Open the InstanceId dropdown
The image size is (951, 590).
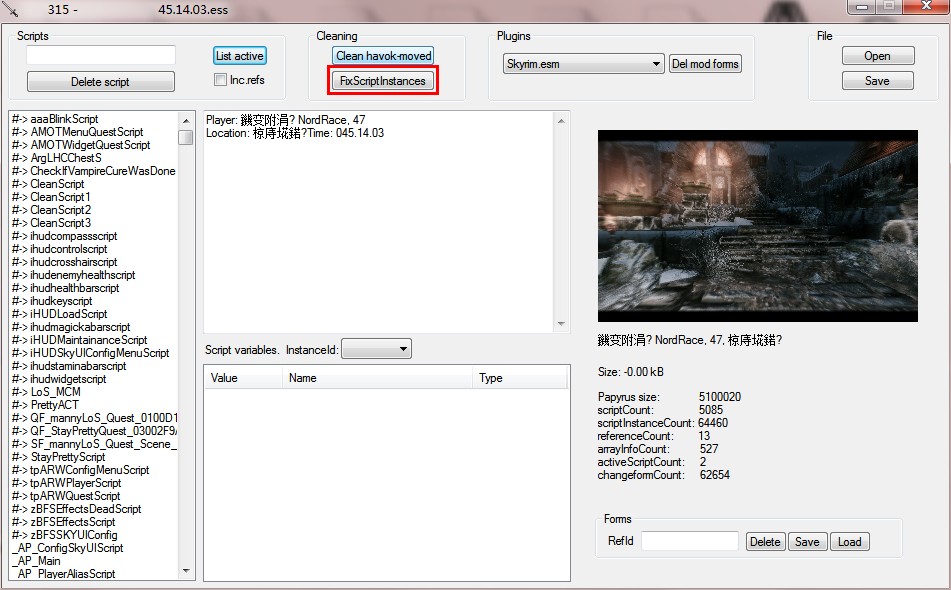376,349
